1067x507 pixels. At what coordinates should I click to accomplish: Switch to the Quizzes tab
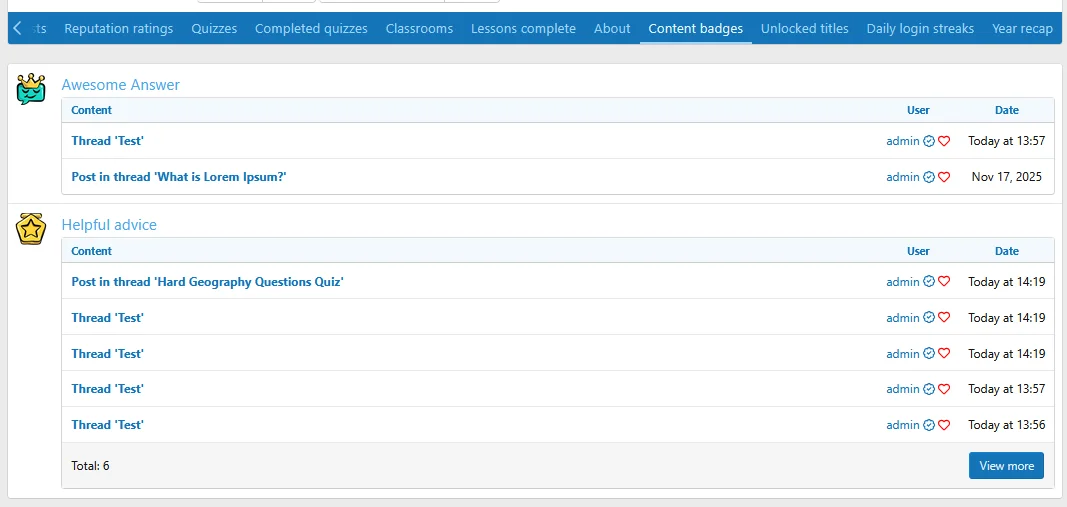(x=214, y=29)
